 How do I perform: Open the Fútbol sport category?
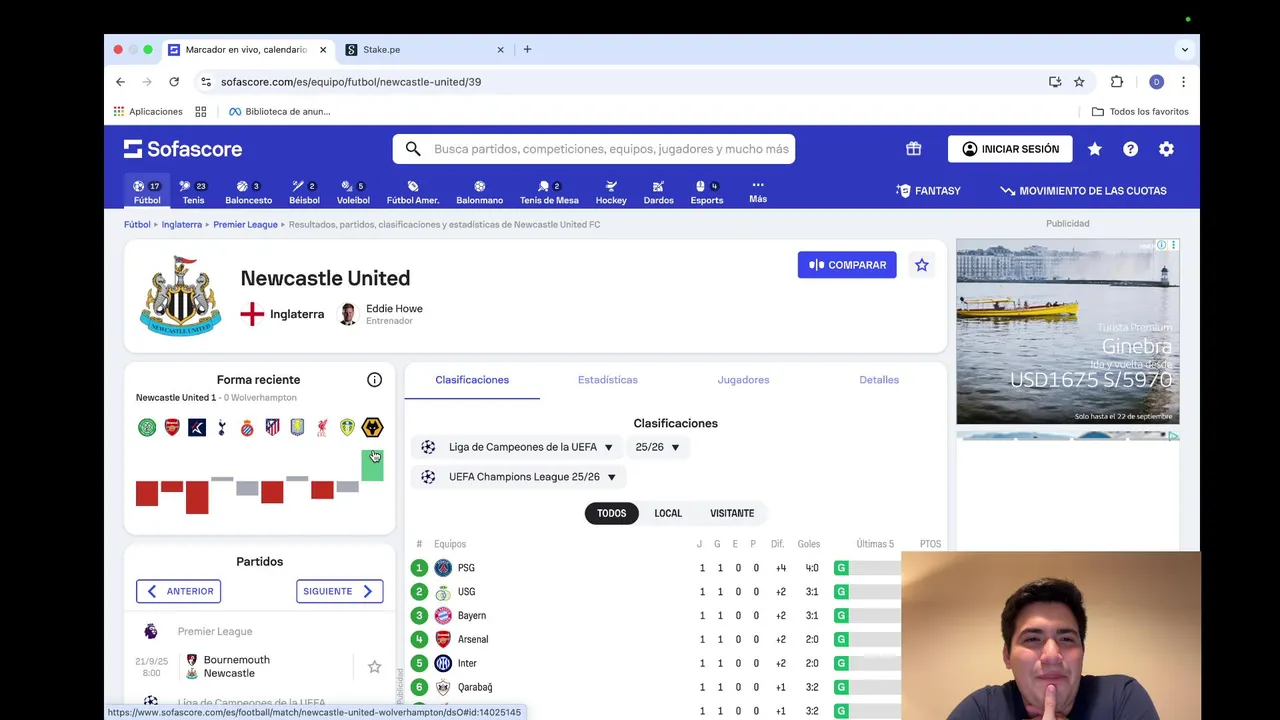click(147, 192)
